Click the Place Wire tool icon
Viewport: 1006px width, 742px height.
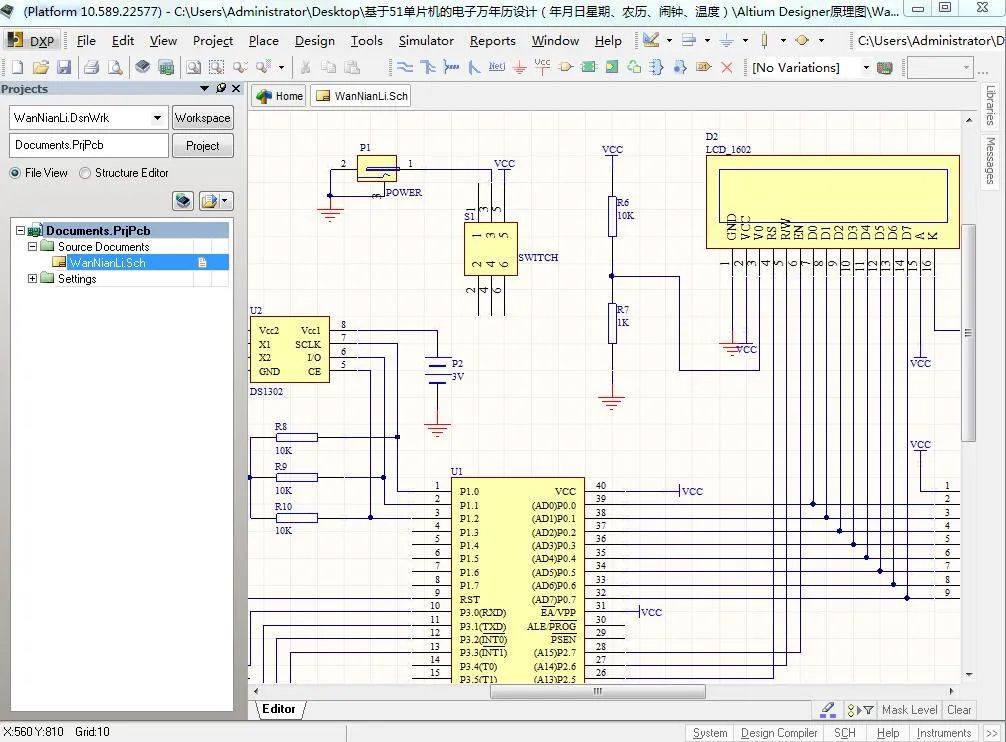pos(404,68)
